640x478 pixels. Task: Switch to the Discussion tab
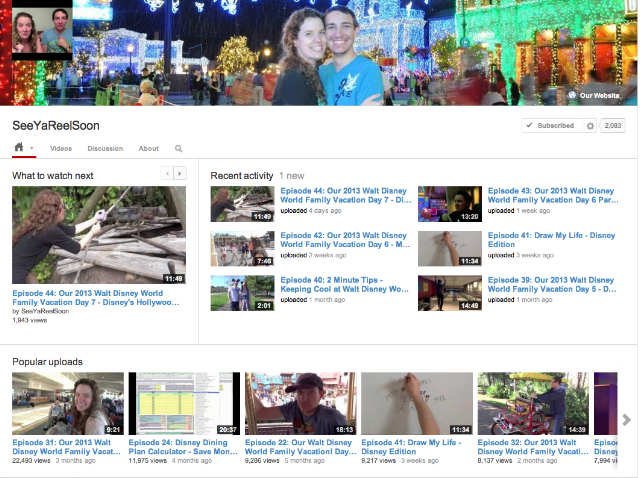coord(105,149)
